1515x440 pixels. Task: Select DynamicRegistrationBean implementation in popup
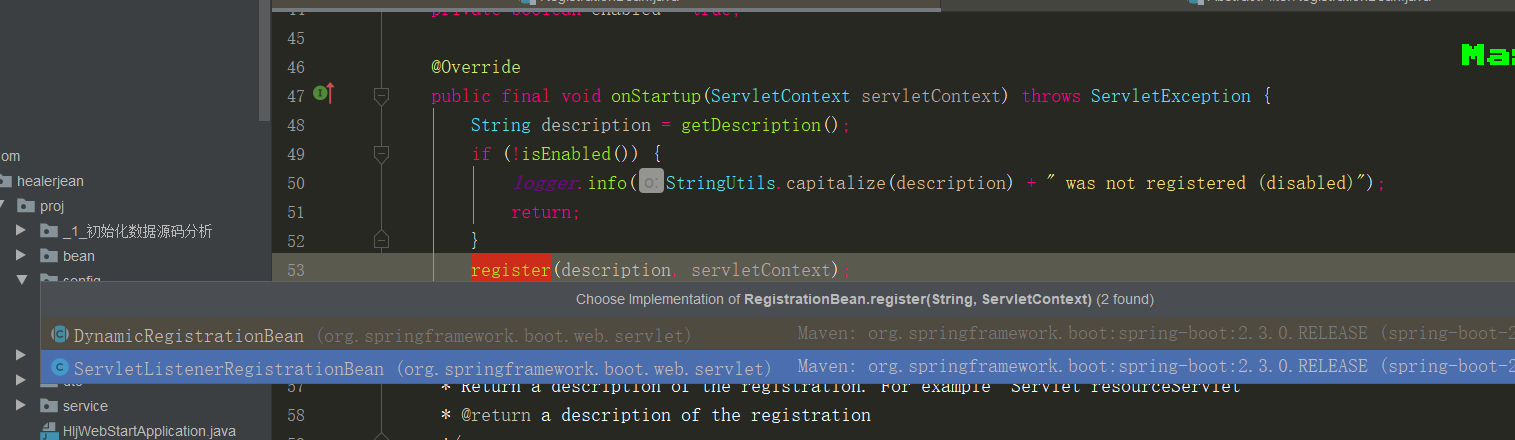coord(777,335)
